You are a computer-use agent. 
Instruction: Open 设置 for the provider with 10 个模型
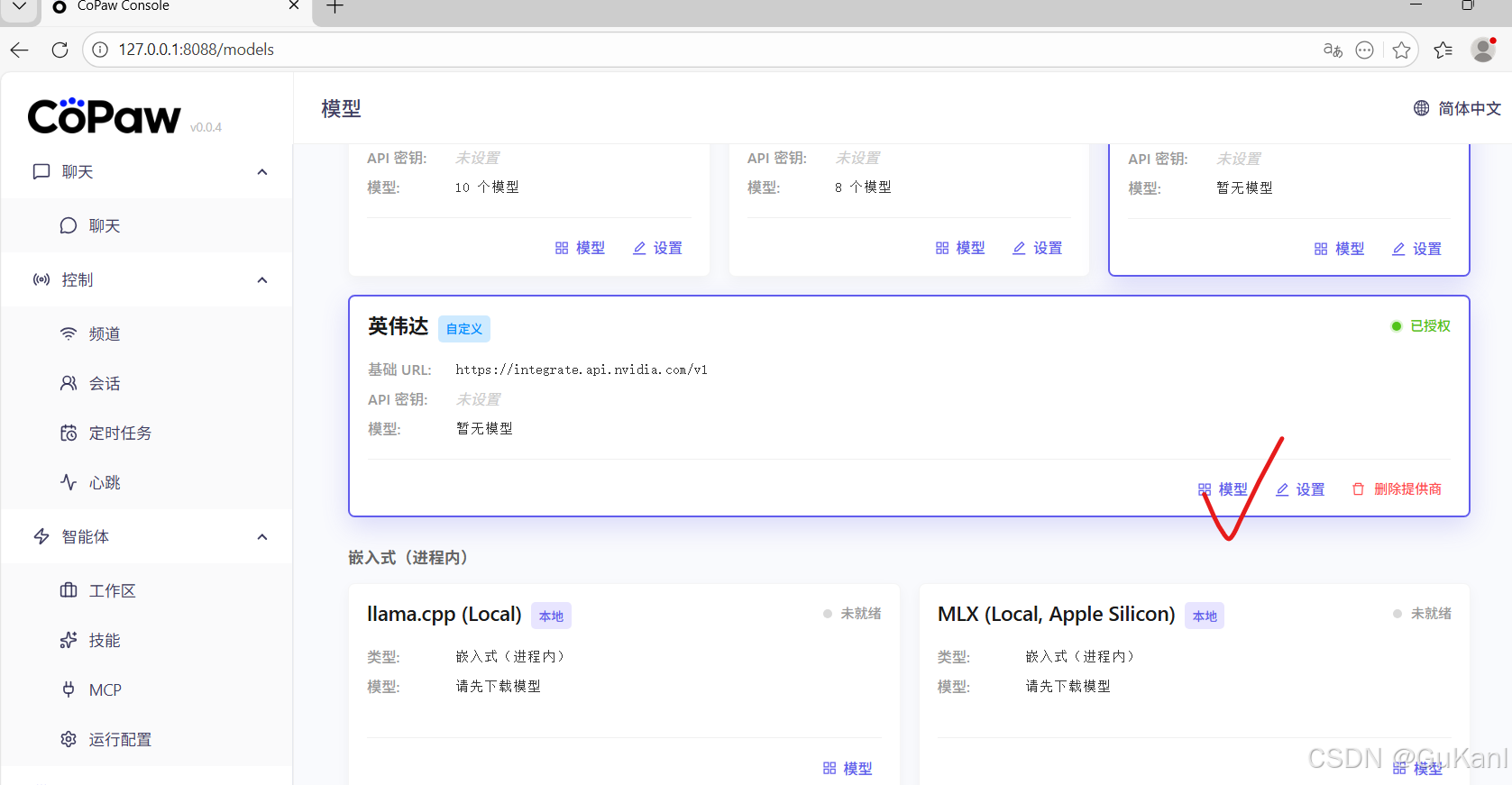pyautogui.click(x=657, y=248)
